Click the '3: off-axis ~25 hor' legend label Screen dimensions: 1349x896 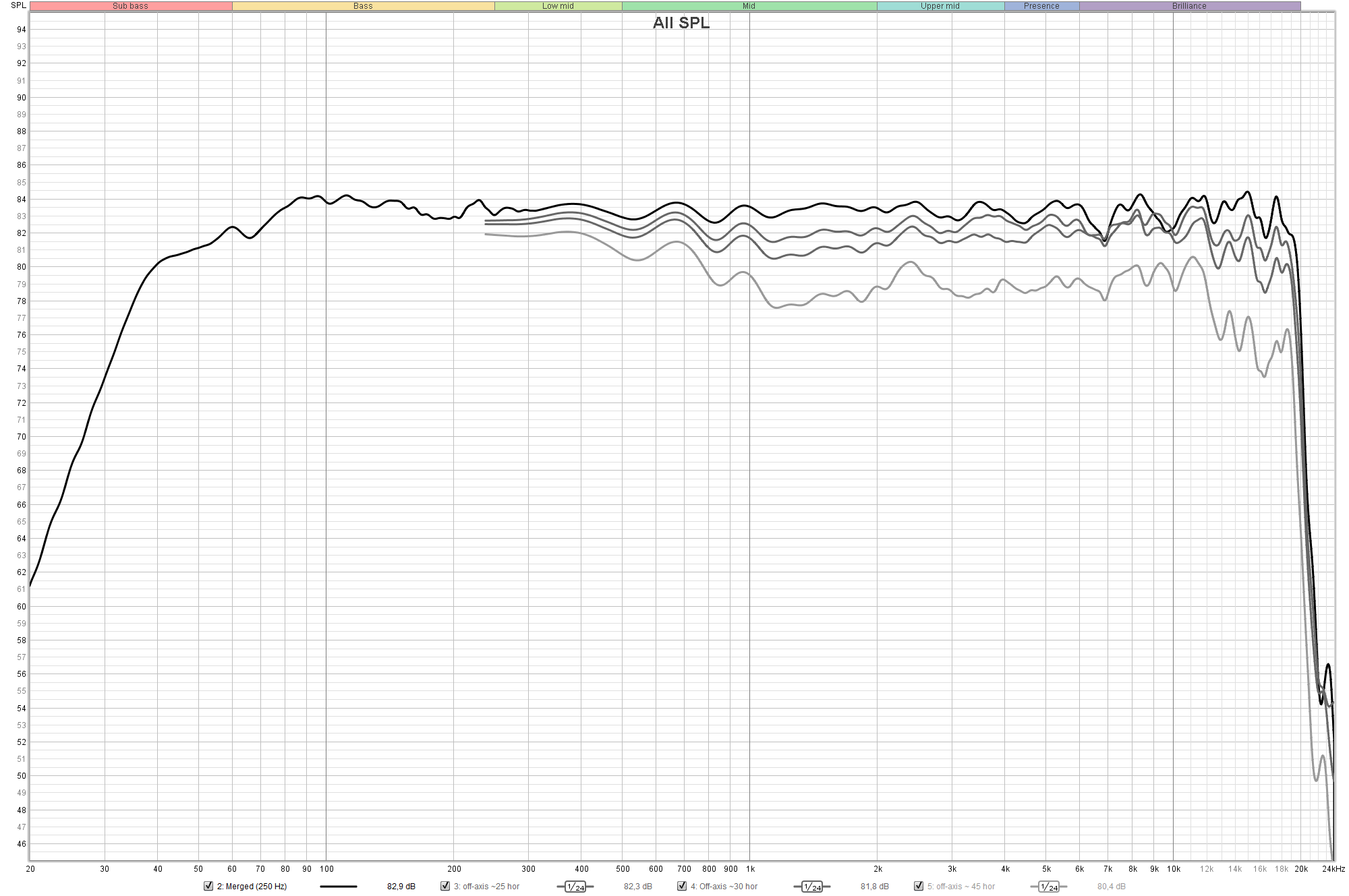click(486, 887)
